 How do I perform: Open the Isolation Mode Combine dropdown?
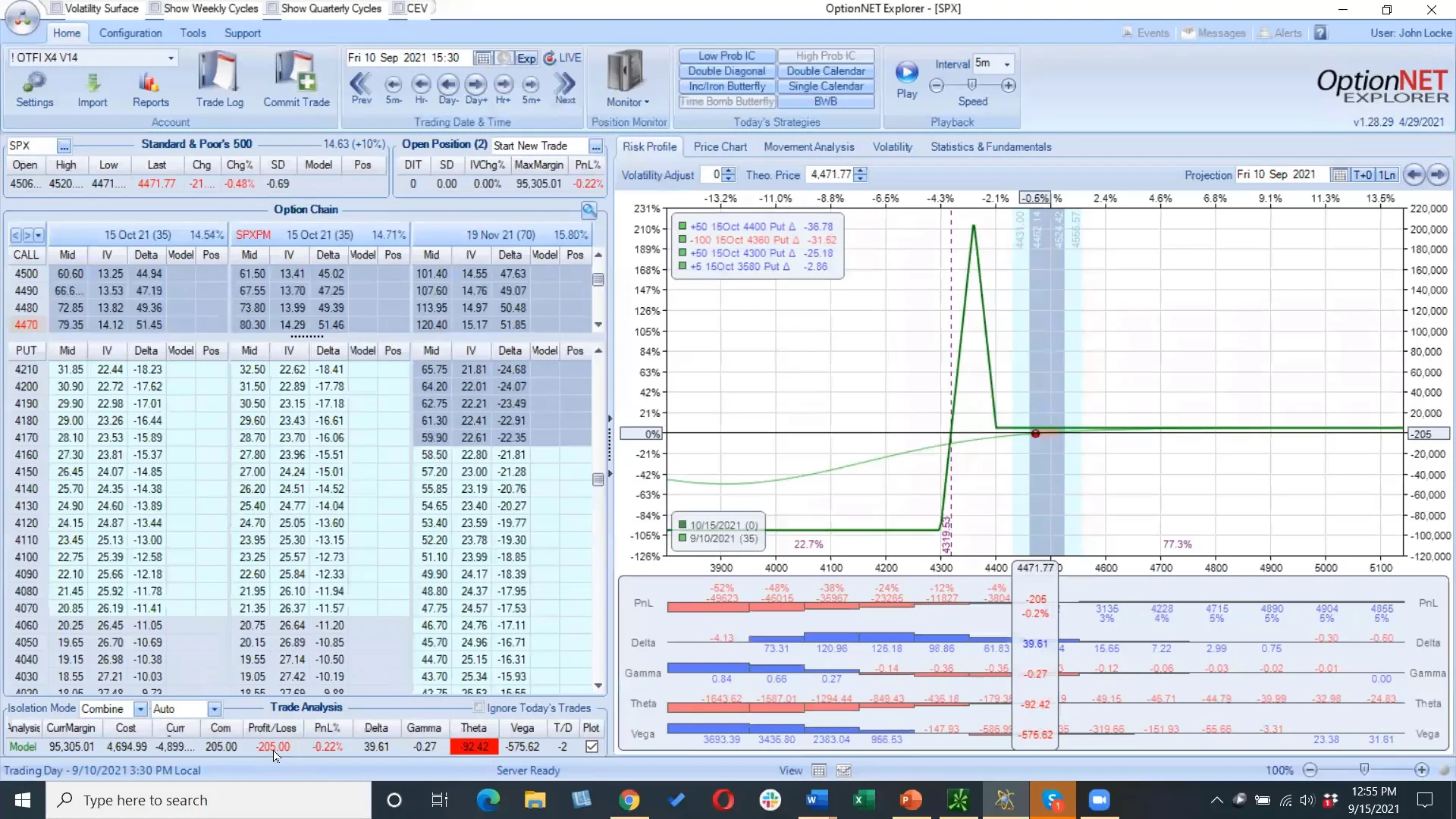pyautogui.click(x=140, y=709)
